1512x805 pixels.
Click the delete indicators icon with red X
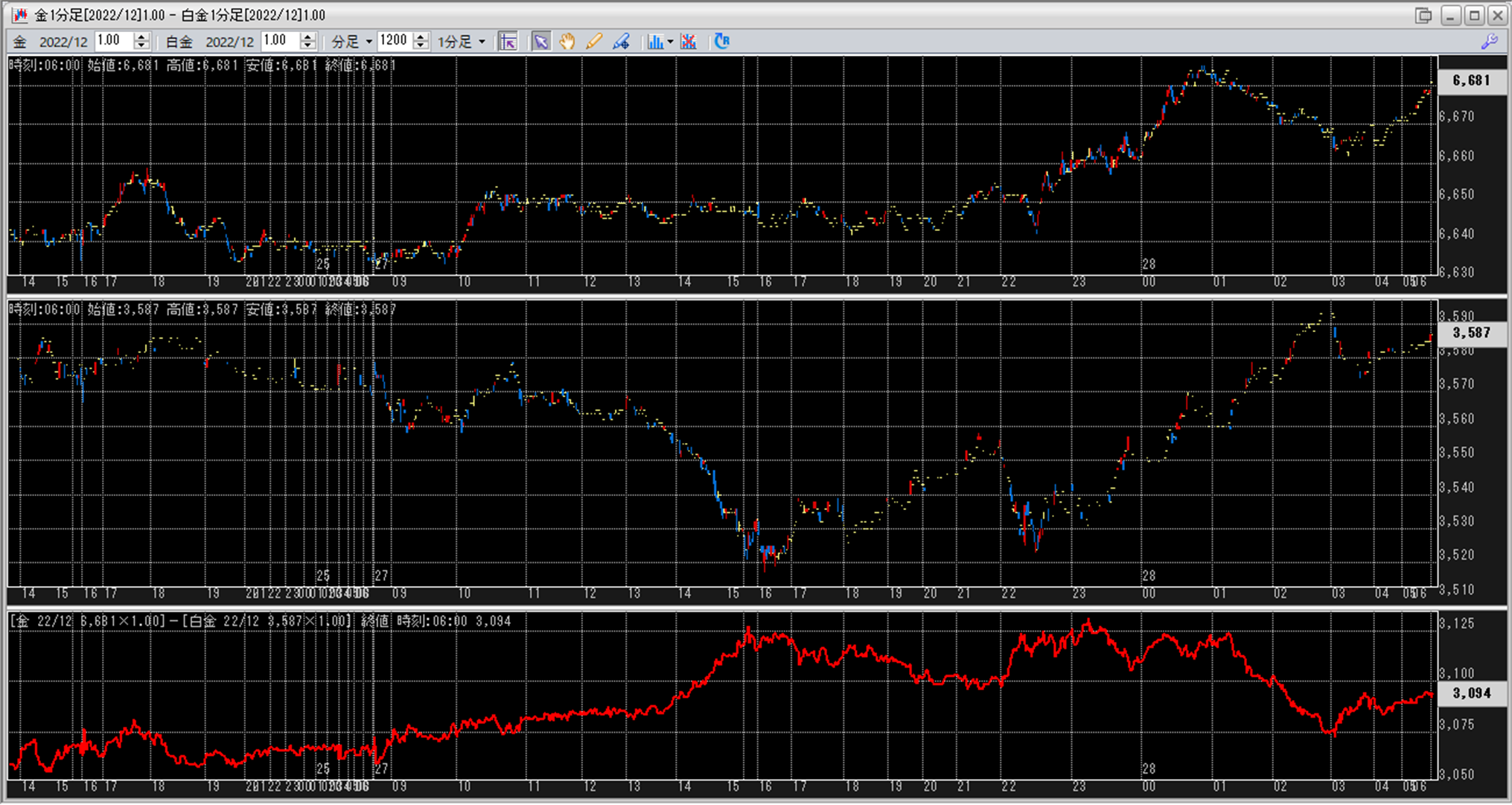coord(689,42)
